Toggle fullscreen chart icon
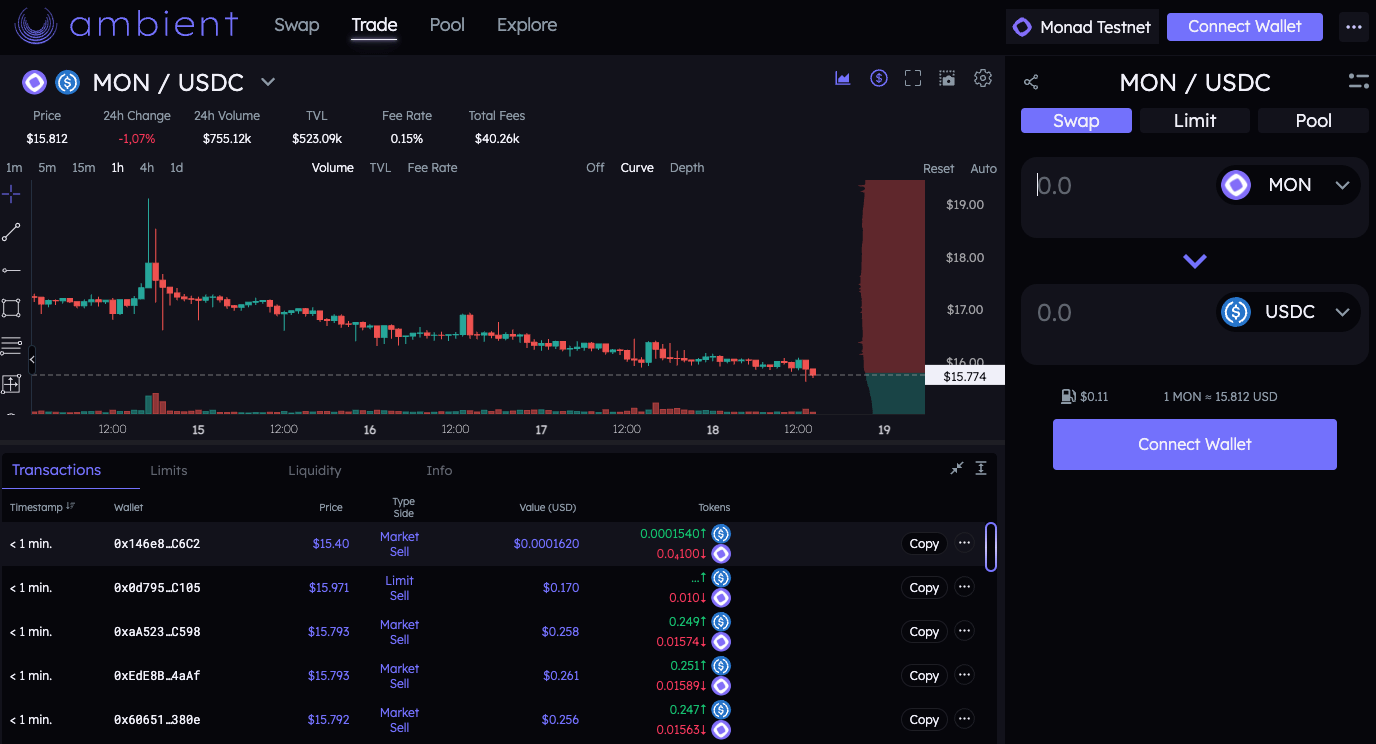 912,78
